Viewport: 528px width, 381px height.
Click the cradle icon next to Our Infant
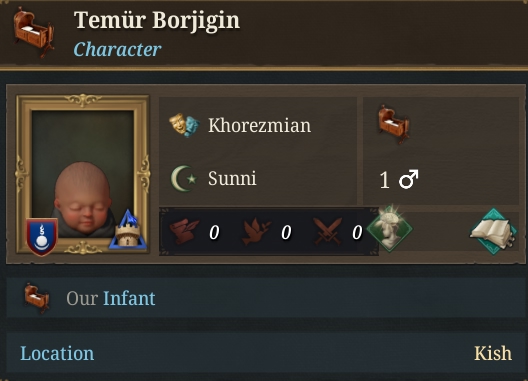[37, 298]
